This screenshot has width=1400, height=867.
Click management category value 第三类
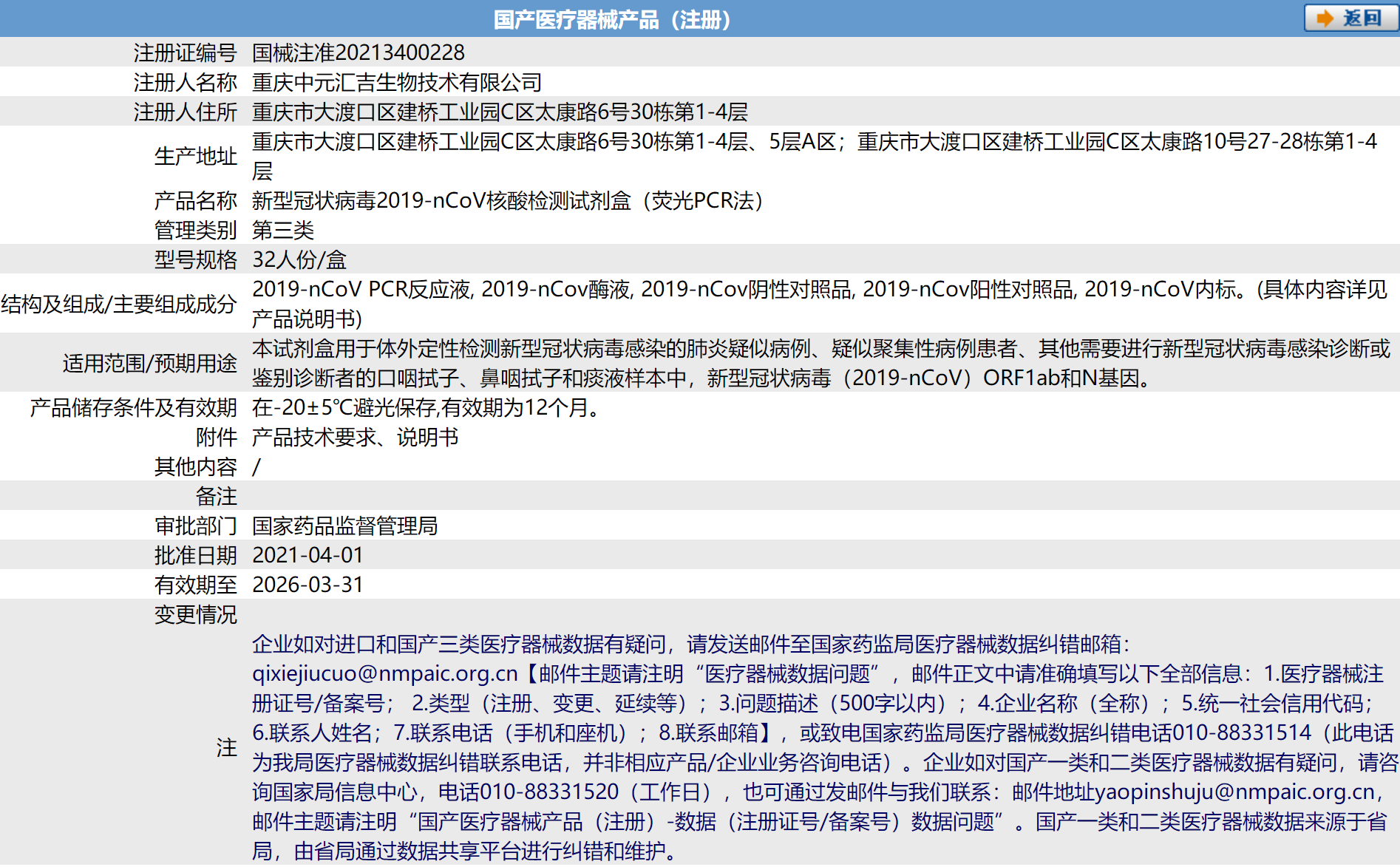282,230
